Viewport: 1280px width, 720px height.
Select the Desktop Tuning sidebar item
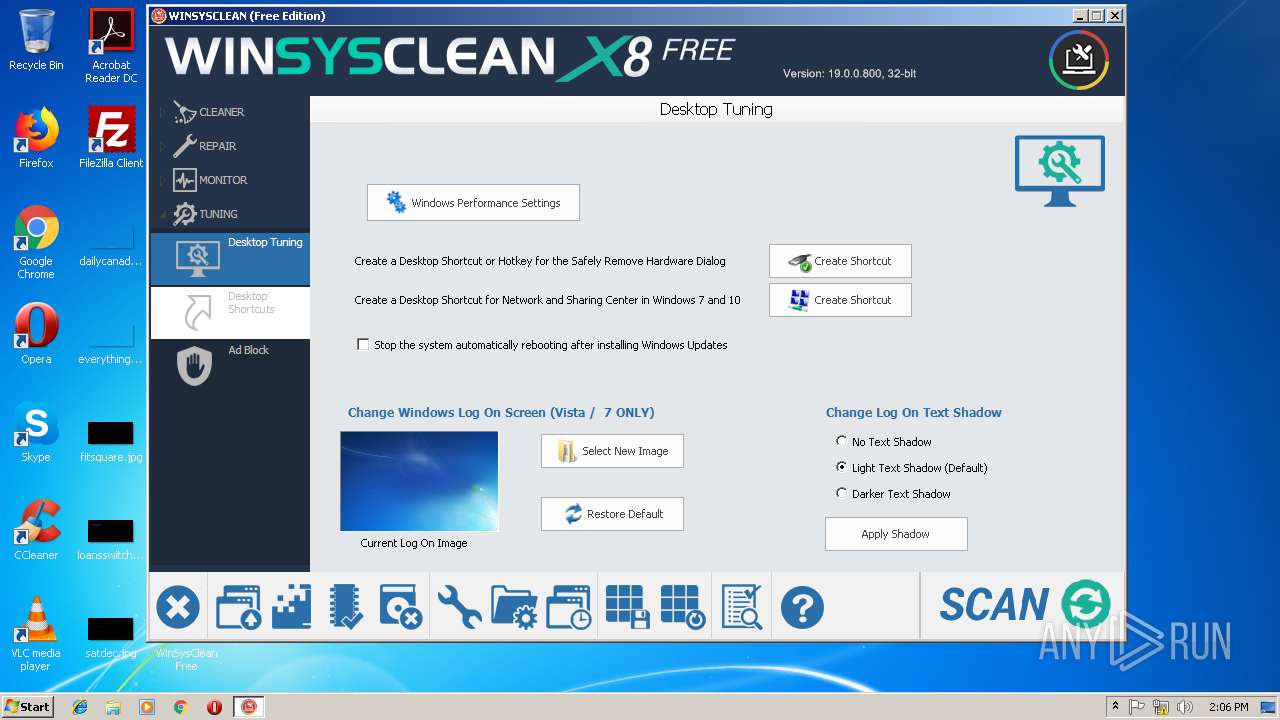pos(230,259)
